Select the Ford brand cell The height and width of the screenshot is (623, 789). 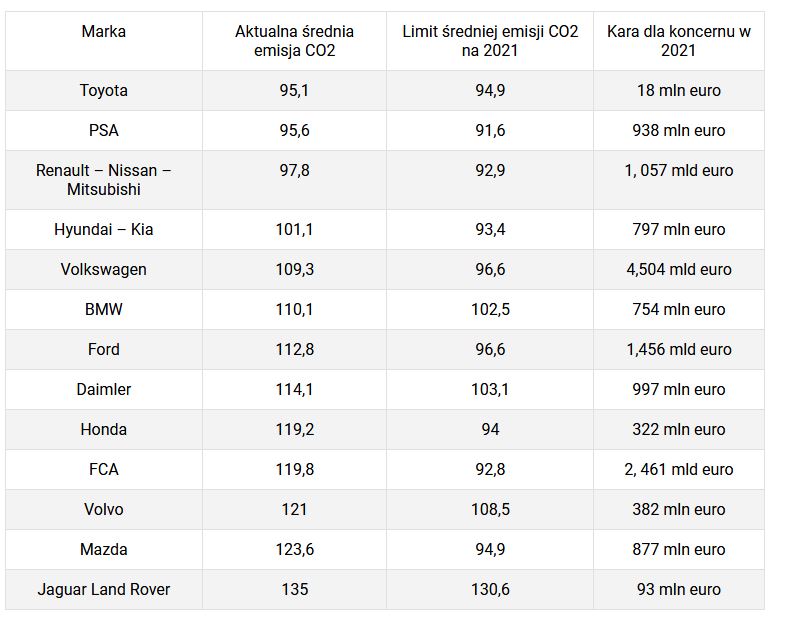click(x=104, y=349)
